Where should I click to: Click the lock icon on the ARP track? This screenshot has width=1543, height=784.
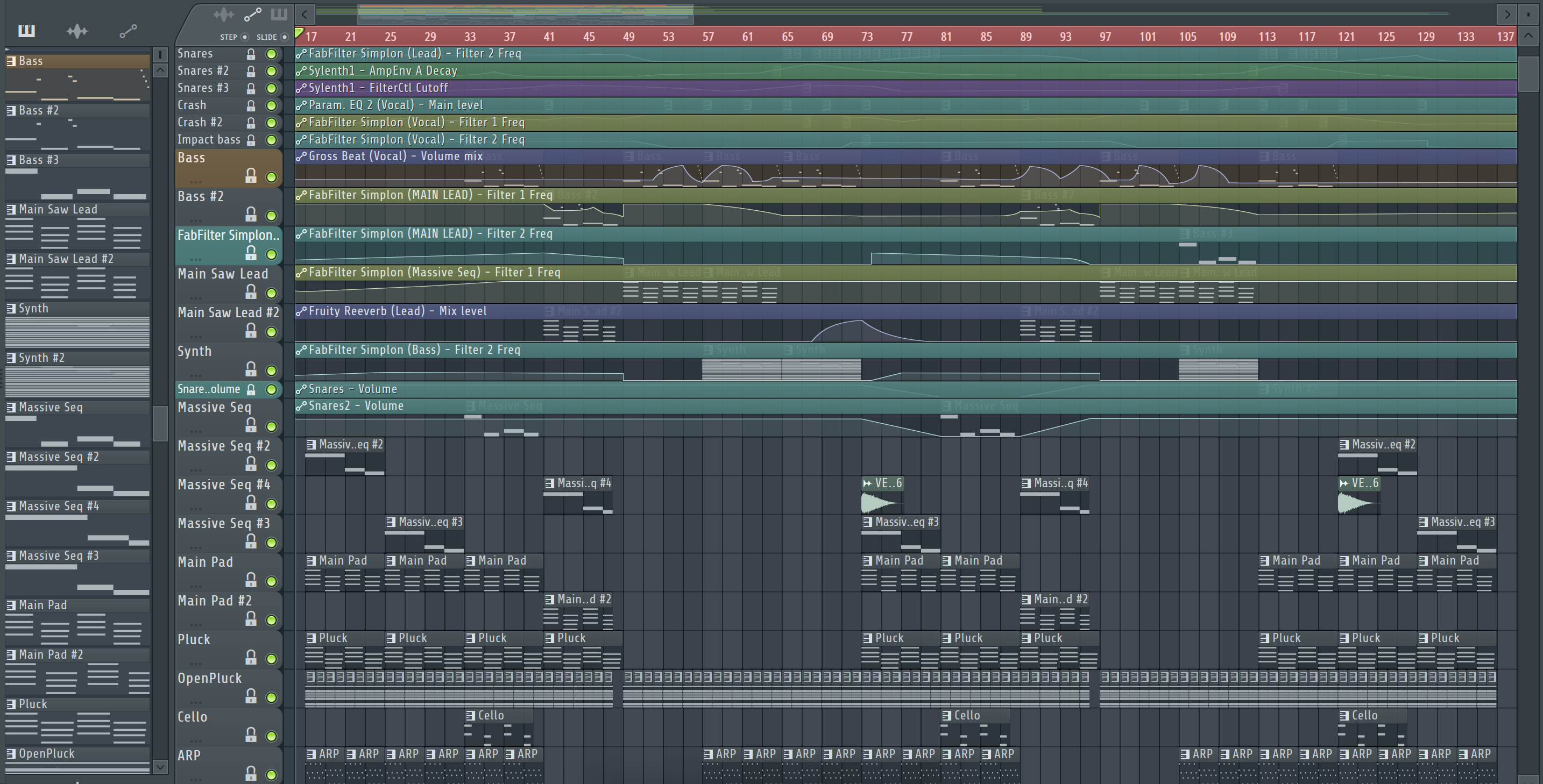(251, 773)
